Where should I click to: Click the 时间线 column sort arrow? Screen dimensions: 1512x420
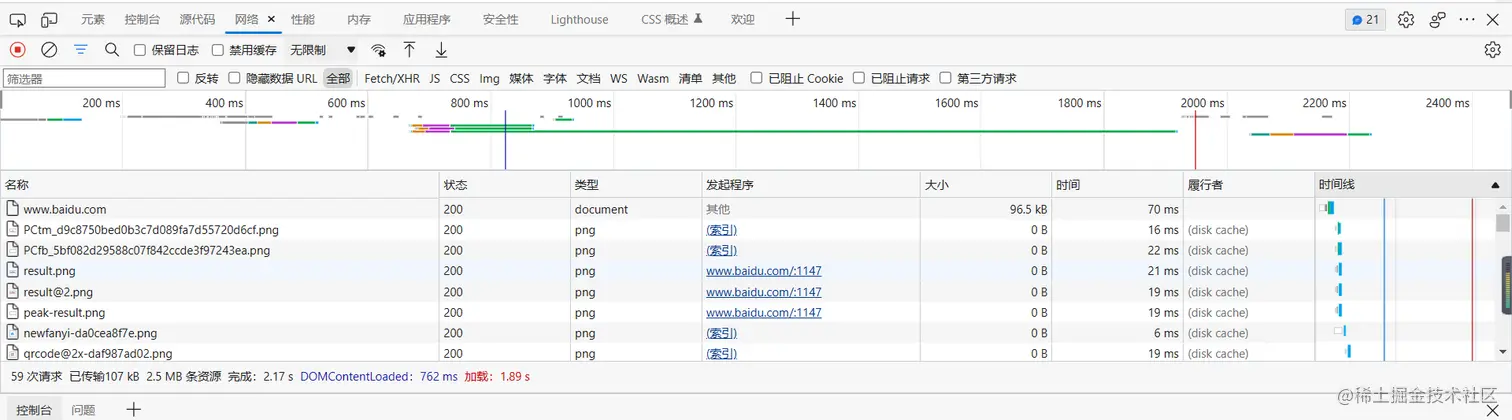1495,185
